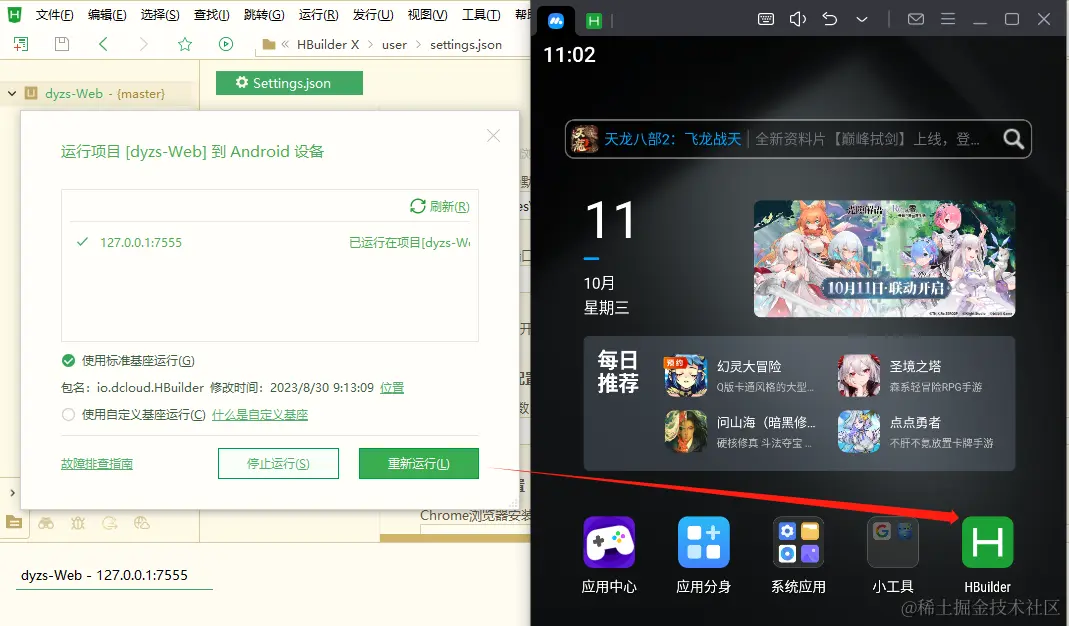Open the 视图(V) menu
Image resolution: width=1069 pixels, height=626 pixels.
tap(427, 14)
